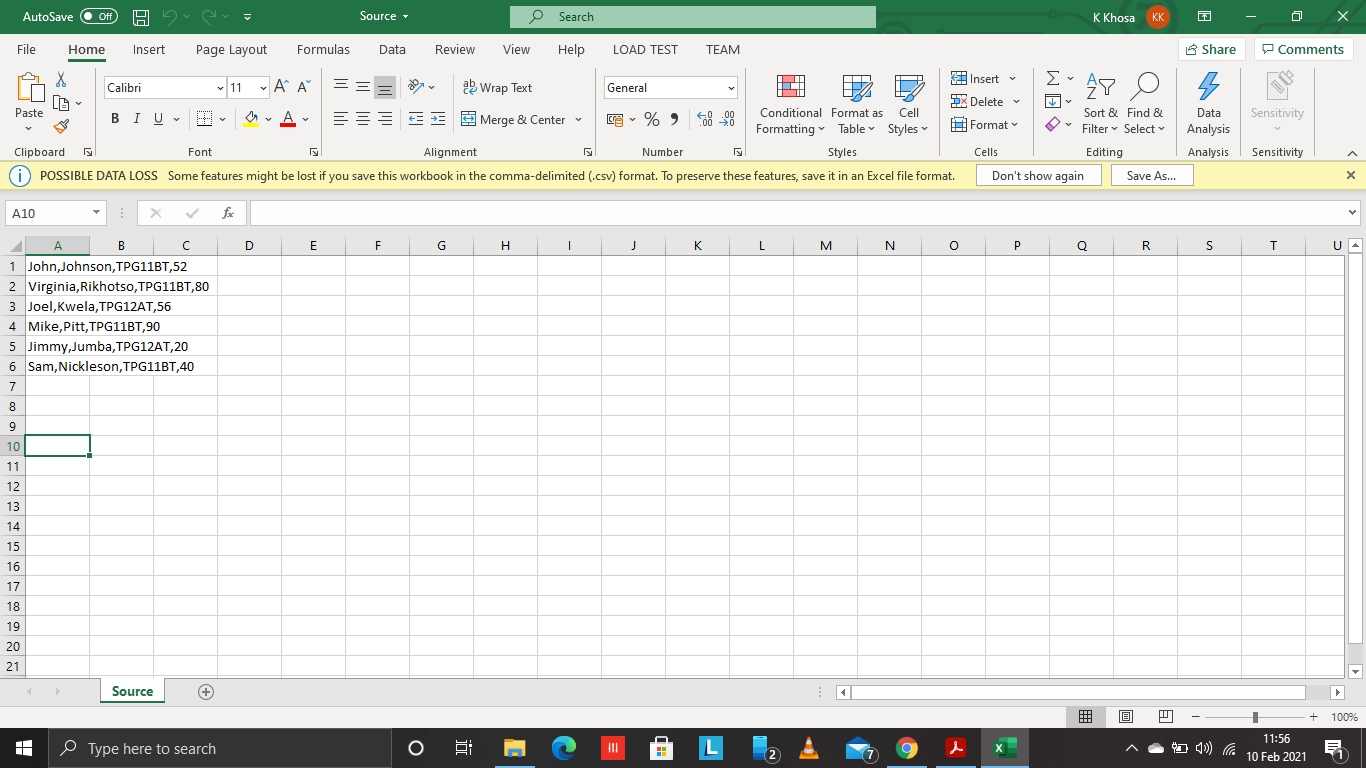The image size is (1366, 768).
Task: Open the General number format dropdown
Action: coord(731,88)
